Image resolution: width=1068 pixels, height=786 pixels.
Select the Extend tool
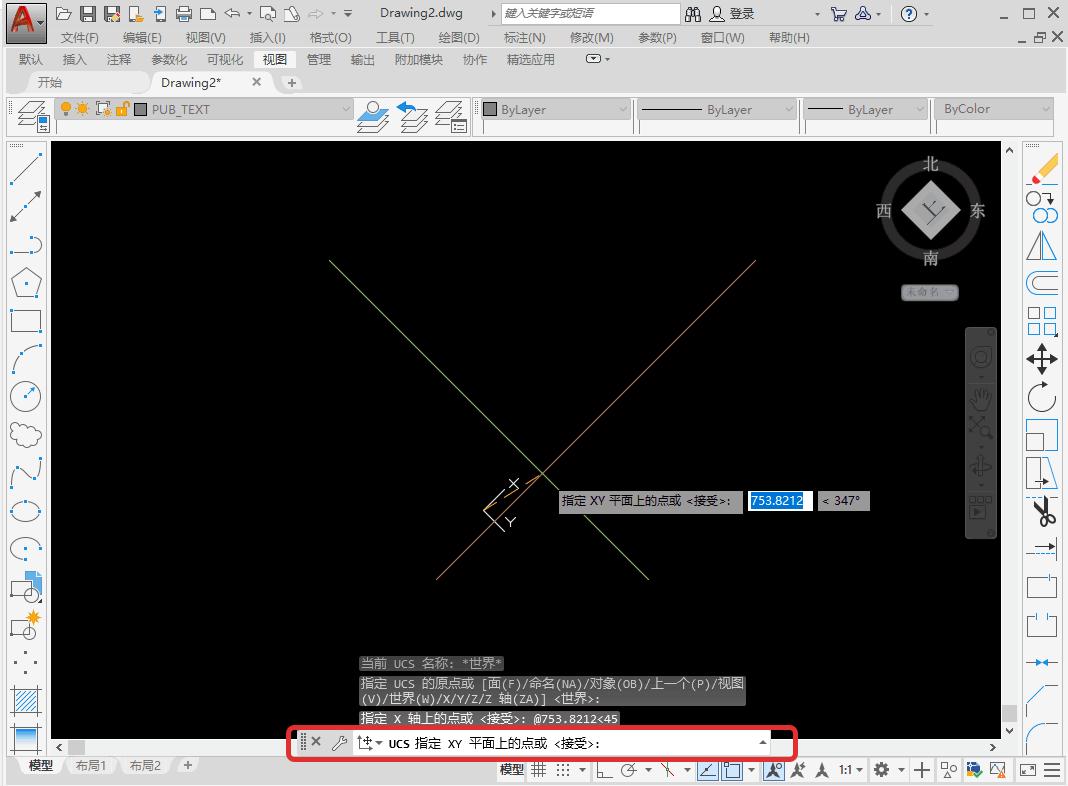point(1042,548)
